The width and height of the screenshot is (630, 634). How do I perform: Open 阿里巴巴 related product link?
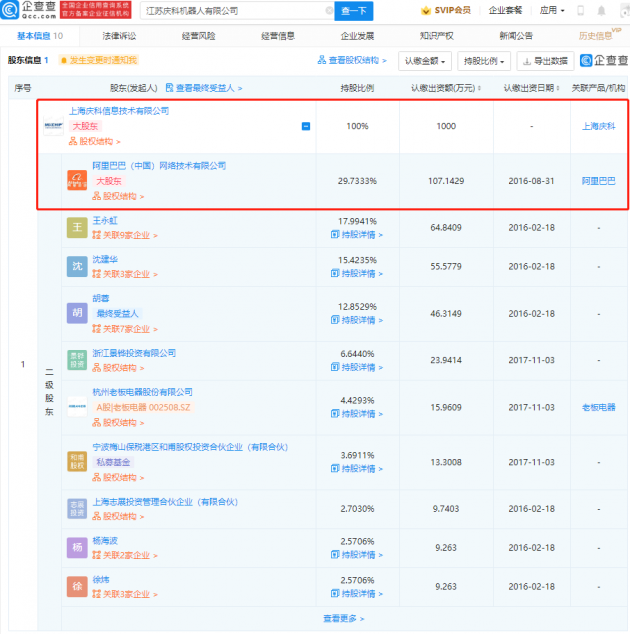click(x=598, y=181)
